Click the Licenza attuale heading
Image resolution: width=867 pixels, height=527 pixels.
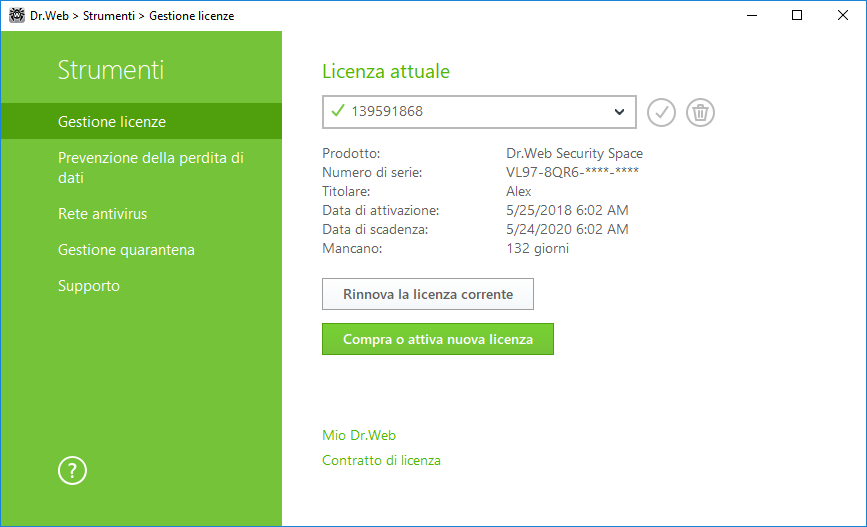point(386,71)
